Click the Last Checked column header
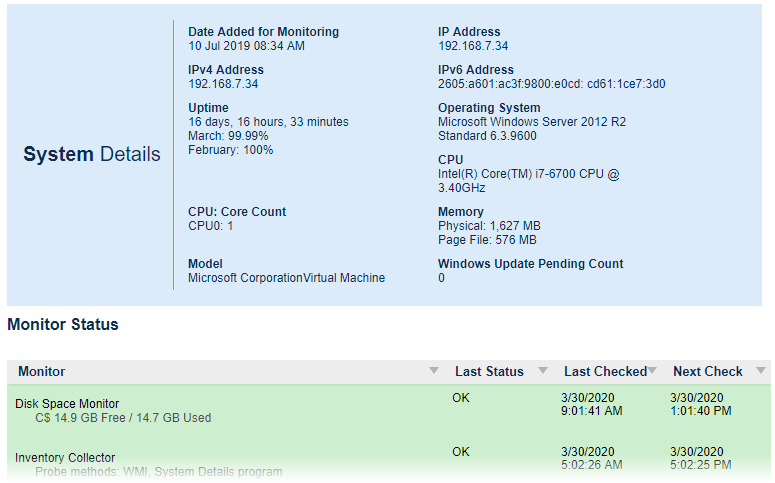This screenshot has height=483, width=775. [x=604, y=372]
